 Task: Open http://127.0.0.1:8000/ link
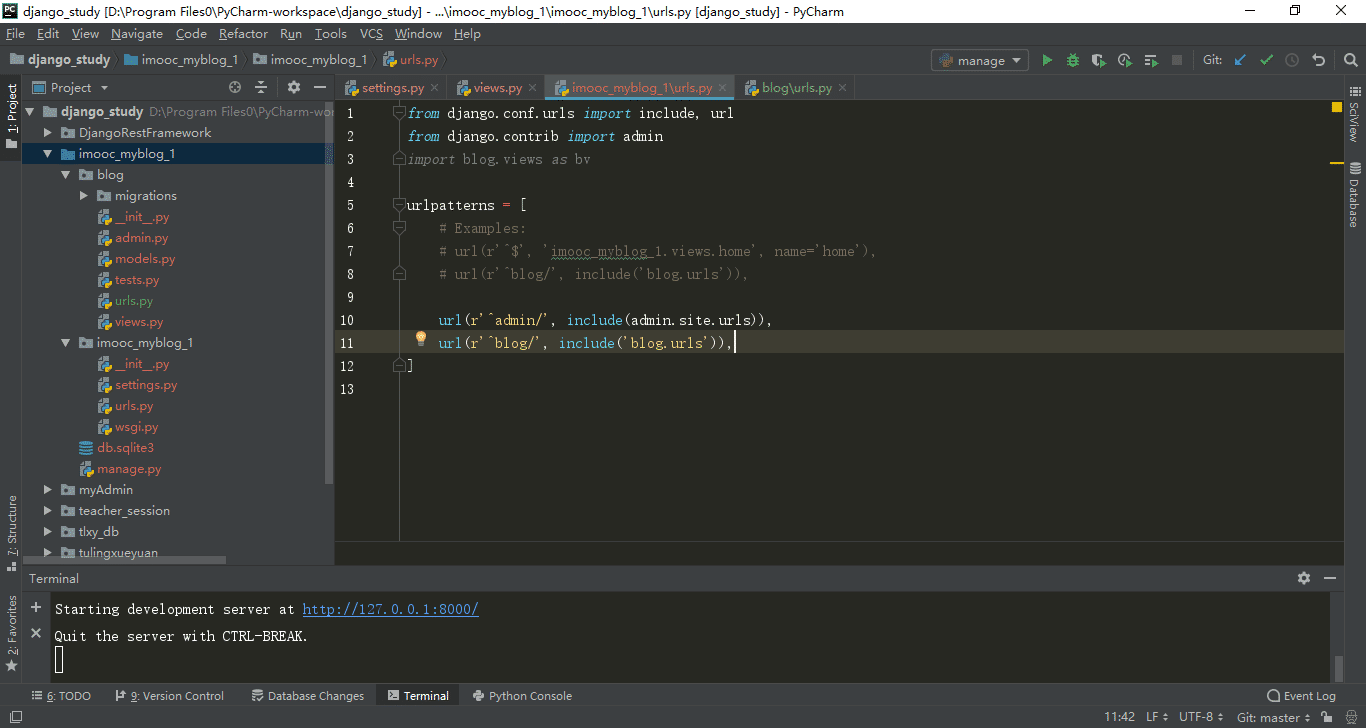tap(390, 609)
